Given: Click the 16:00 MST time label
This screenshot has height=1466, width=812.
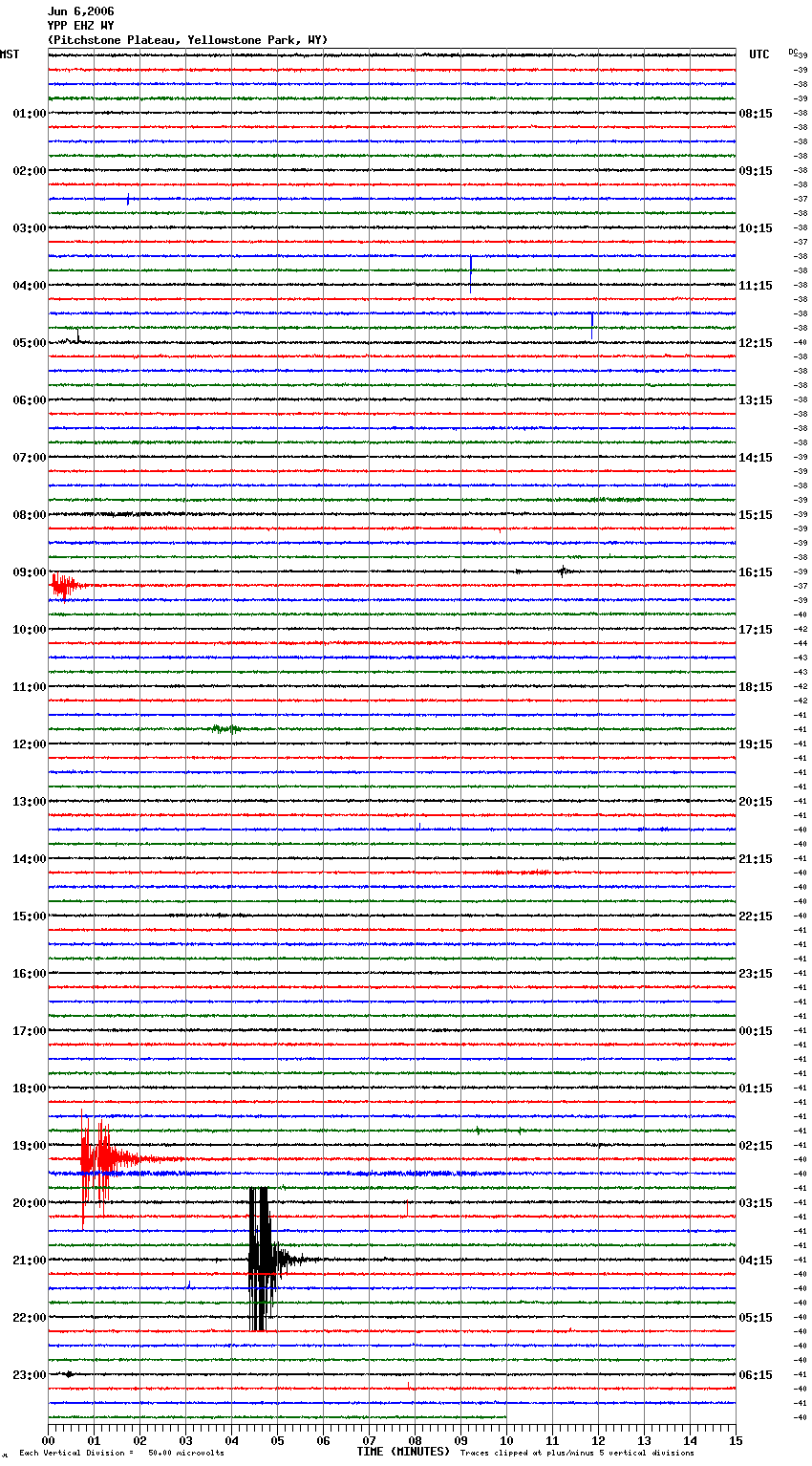Looking at the screenshot, I should tap(29, 974).
